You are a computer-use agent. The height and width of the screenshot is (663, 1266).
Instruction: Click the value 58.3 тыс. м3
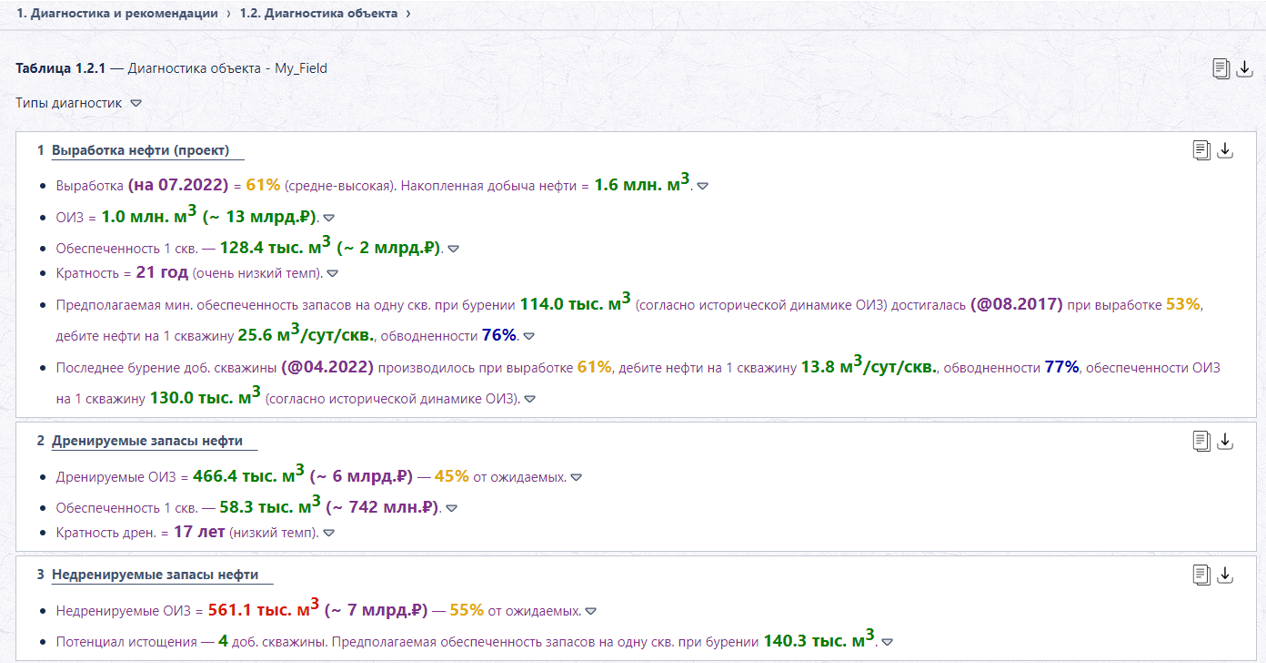(x=270, y=506)
